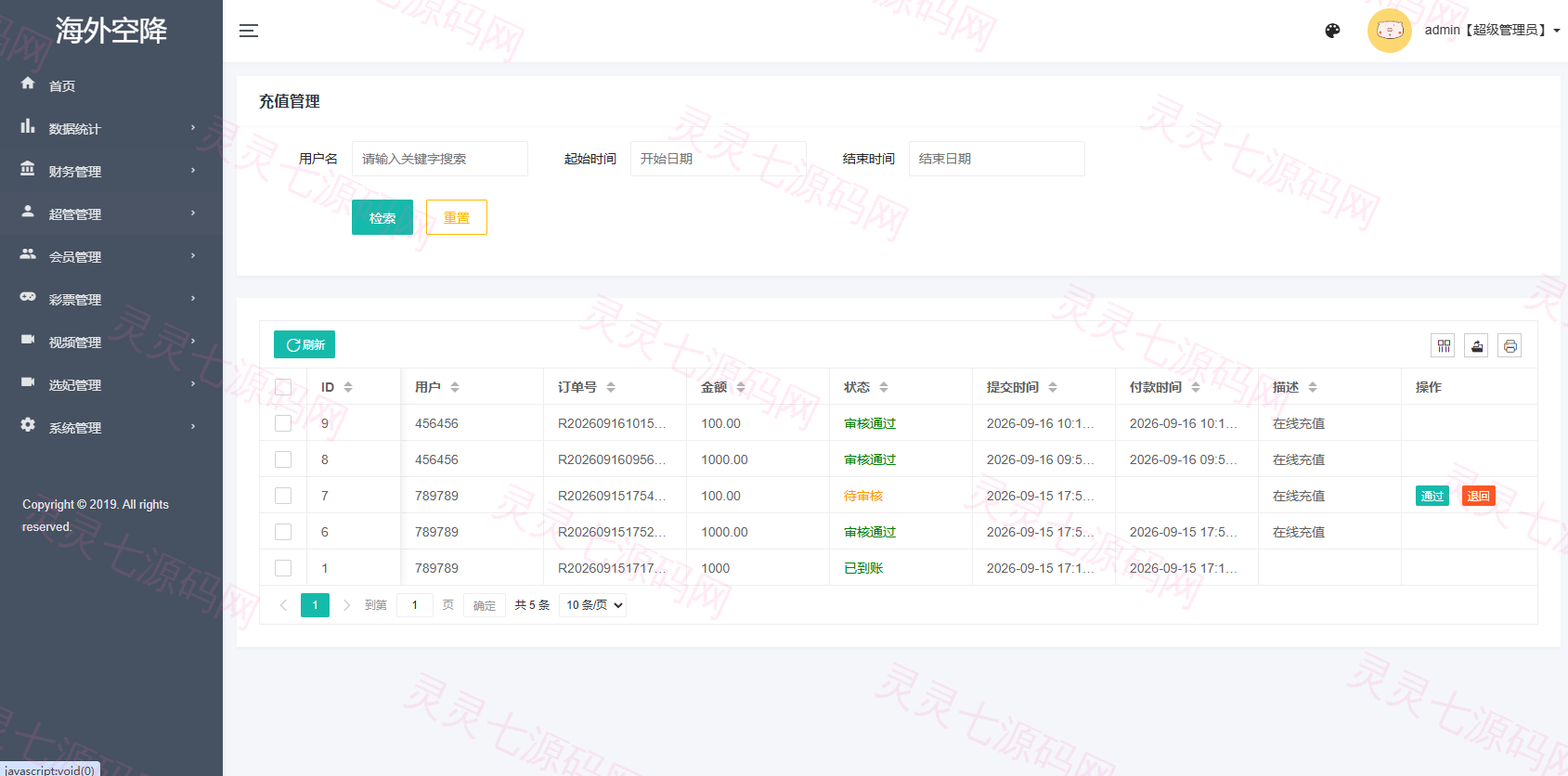Toggle the select-all header checkbox
Screen dimensions: 1568x776
click(x=283, y=387)
